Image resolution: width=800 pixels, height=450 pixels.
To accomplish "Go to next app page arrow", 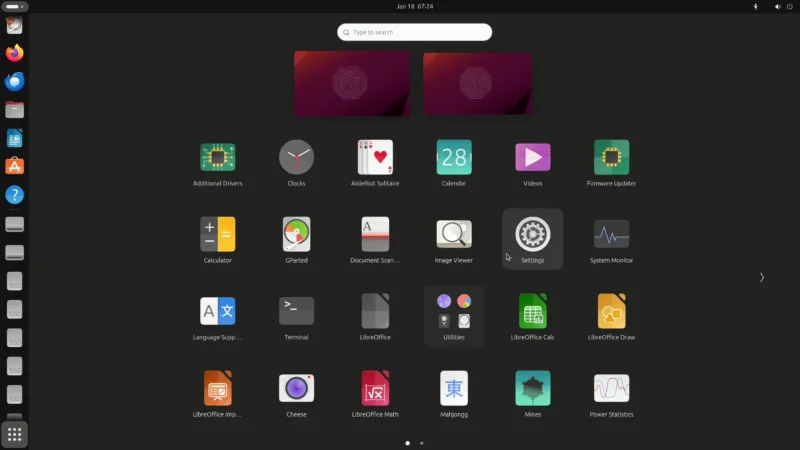I will [x=761, y=277].
